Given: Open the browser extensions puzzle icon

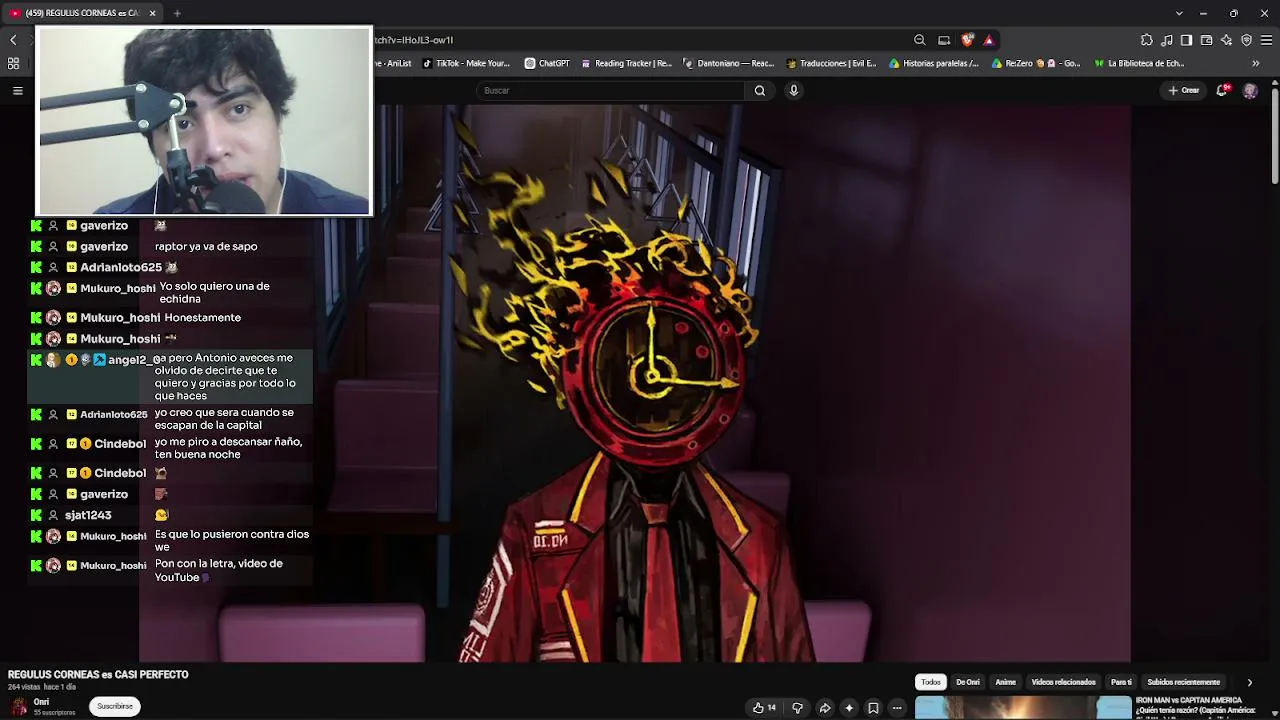Looking at the screenshot, I should 1146,40.
